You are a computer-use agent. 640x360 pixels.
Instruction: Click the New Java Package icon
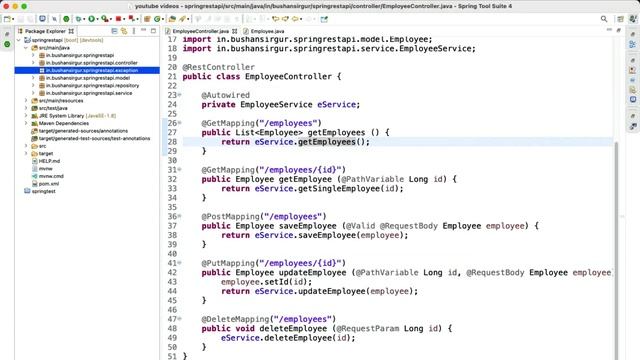(147, 19)
